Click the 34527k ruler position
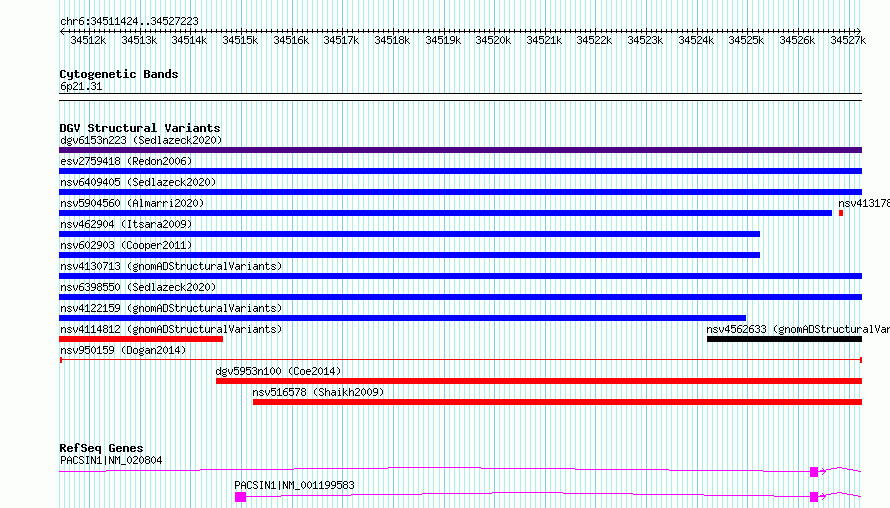890x508 pixels. point(848,40)
